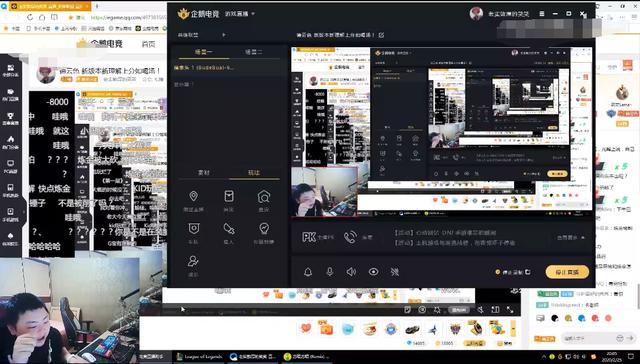This screenshot has width=640, height=364.
Task: Toggle the stop recording radio button
Action: [x=498, y=272]
